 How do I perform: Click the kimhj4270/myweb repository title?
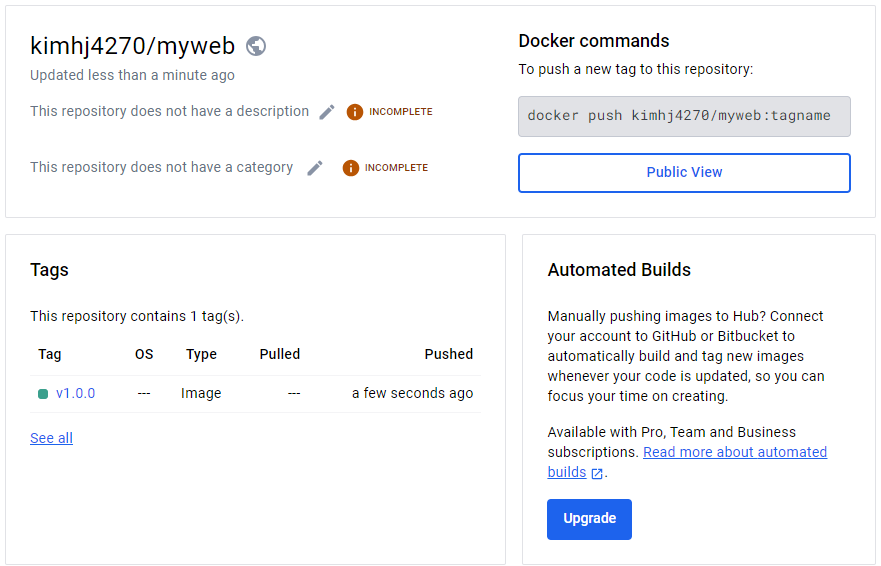tap(132, 46)
